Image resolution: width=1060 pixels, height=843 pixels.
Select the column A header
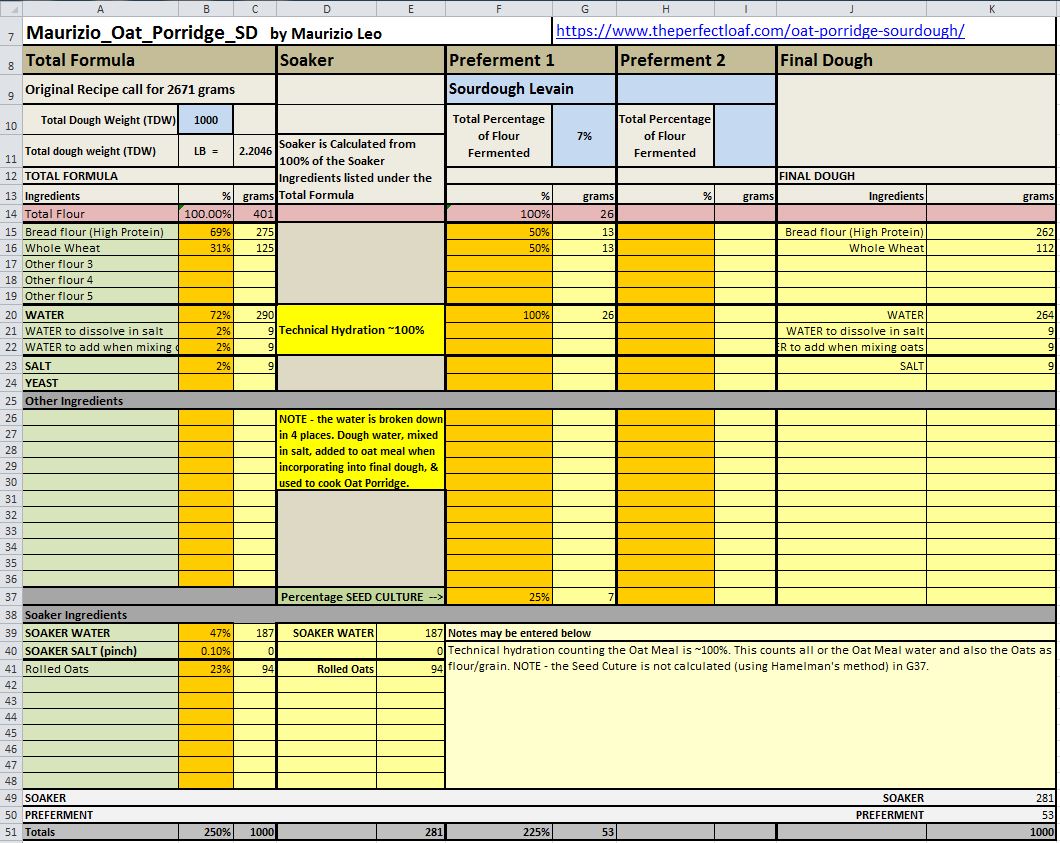pos(99,8)
